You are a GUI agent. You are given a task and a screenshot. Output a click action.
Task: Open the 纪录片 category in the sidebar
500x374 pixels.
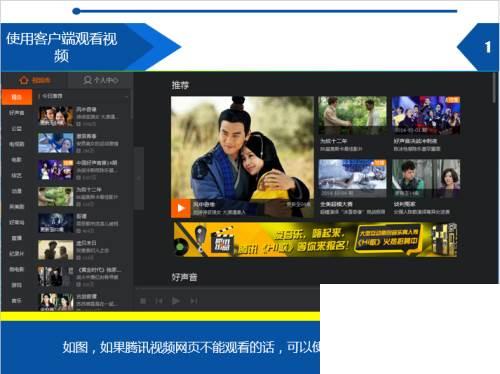tap(17, 254)
